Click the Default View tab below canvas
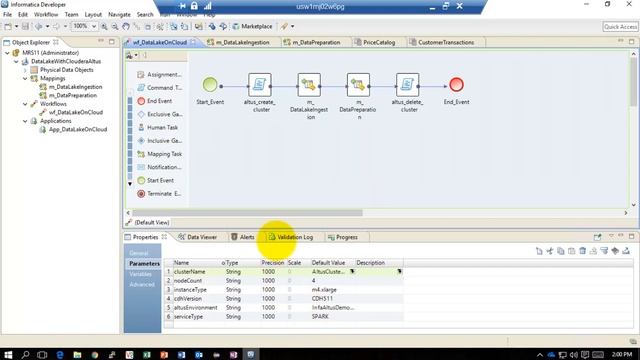Screen dimensions: 640x360 pyautogui.click(x=148, y=222)
